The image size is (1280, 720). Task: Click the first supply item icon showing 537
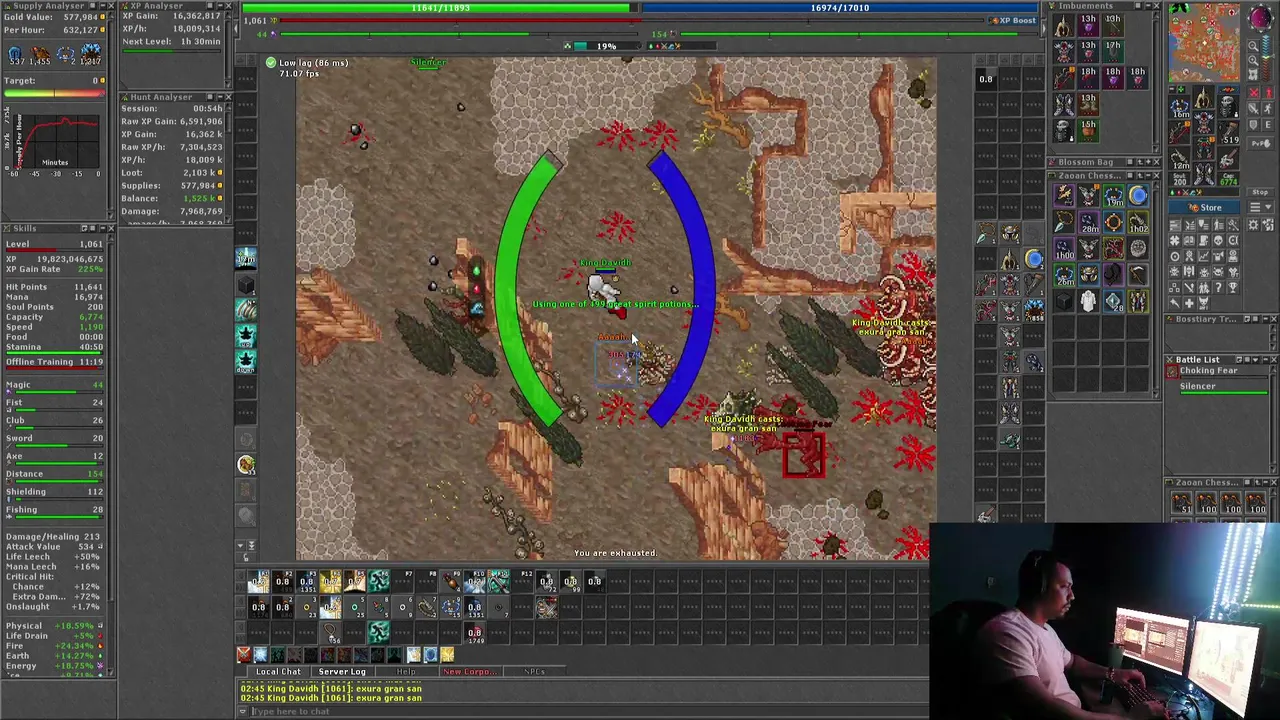(x=15, y=55)
